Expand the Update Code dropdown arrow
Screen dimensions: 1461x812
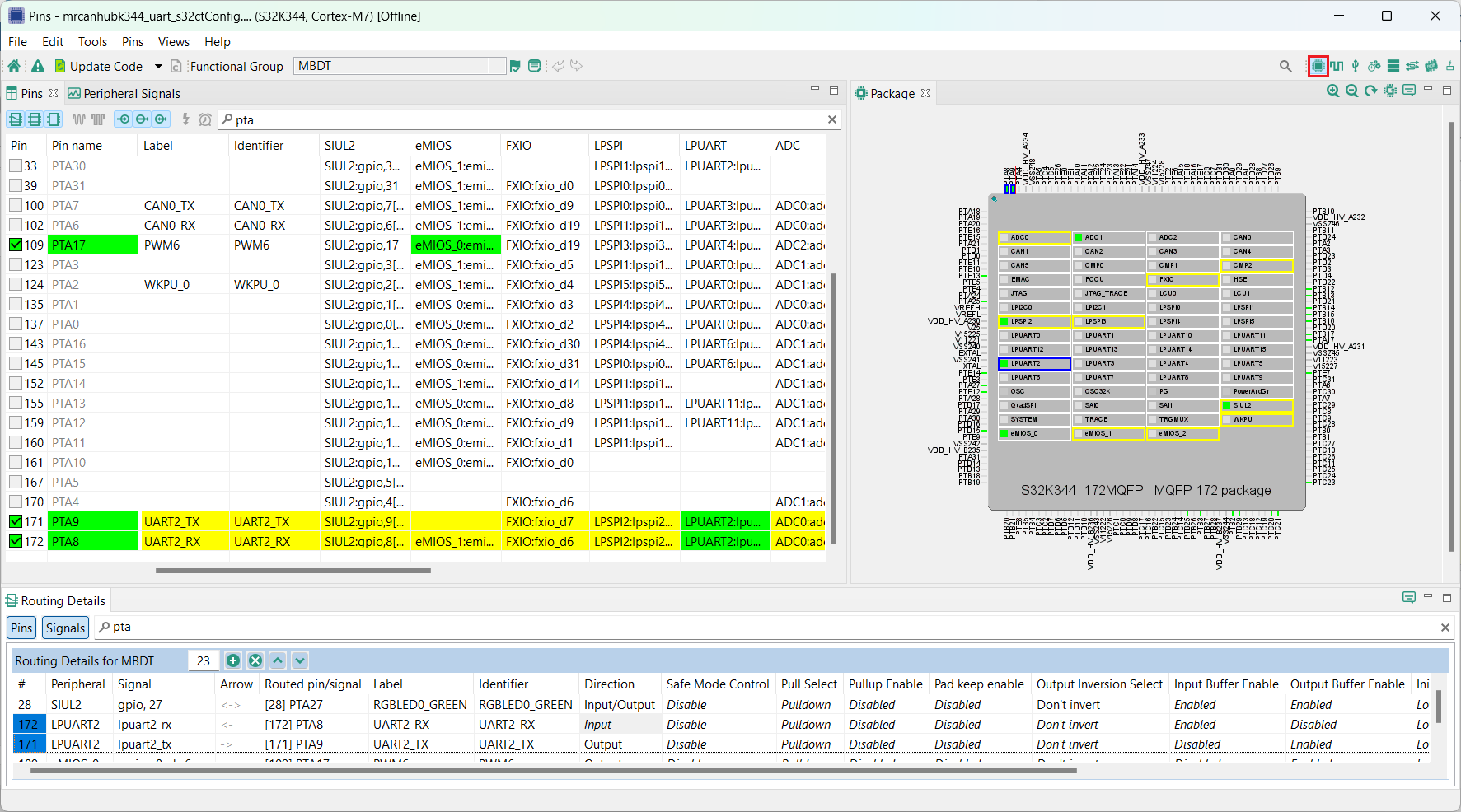(159, 66)
